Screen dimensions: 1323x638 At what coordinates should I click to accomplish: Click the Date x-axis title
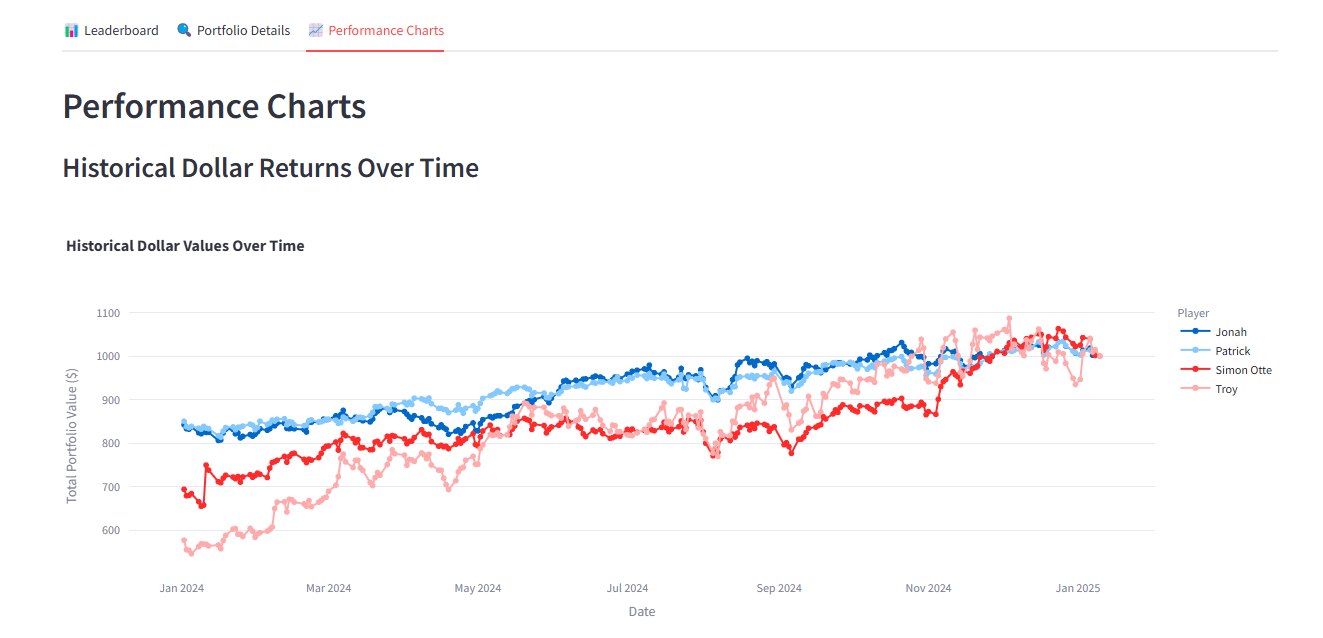pyautogui.click(x=642, y=611)
